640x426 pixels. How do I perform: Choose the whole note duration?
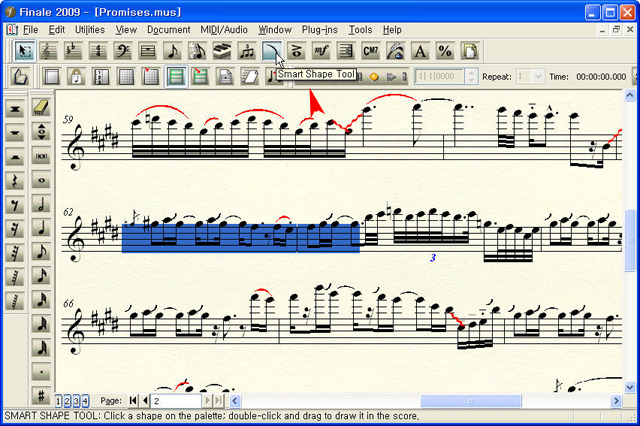point(41,180)
